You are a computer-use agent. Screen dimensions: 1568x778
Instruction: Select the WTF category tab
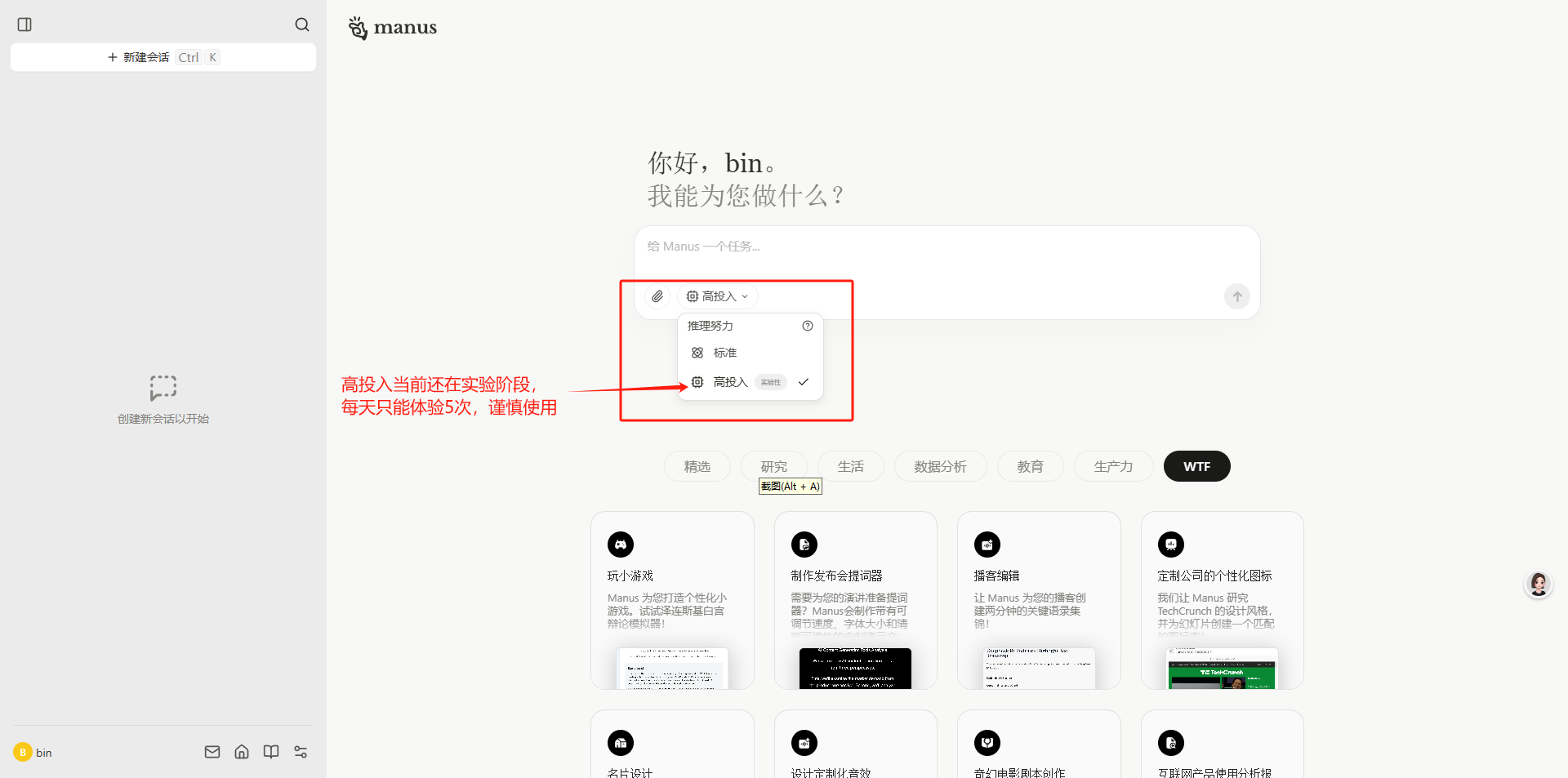(x=1197, y=466)
